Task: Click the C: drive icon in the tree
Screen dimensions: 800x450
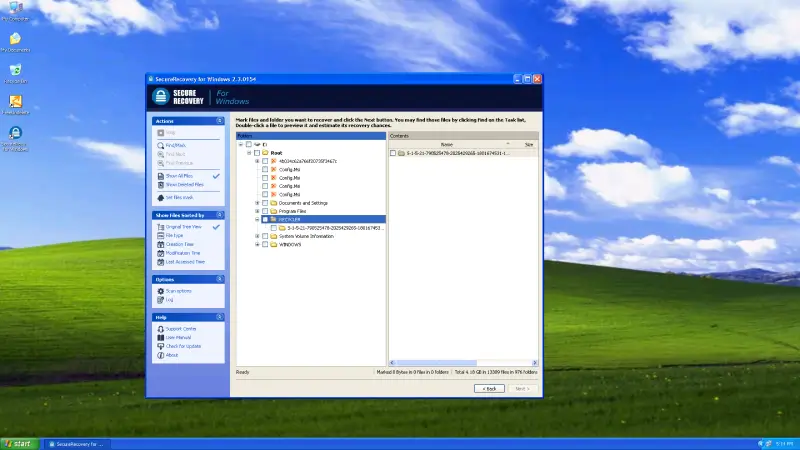Action: pyautogui.click(x=258, y=144)
